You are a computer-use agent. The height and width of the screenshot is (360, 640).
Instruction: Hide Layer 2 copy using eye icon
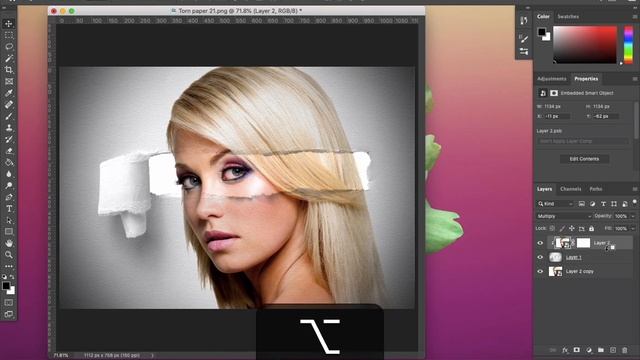coord(540,271)
